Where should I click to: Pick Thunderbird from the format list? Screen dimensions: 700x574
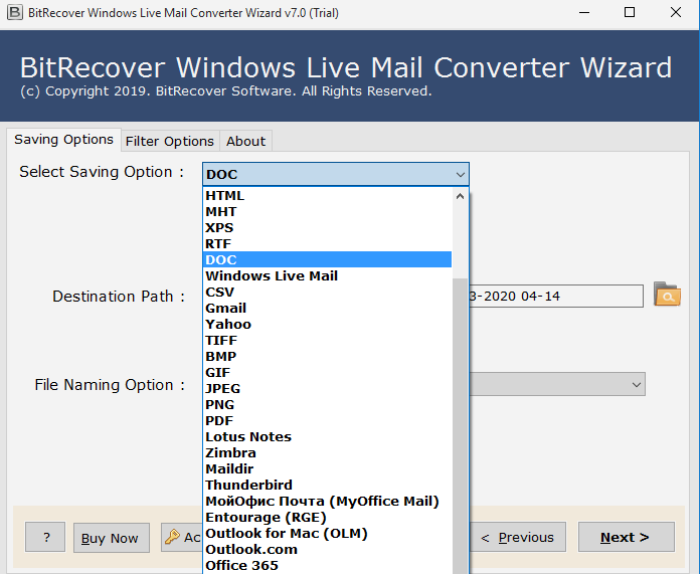point(249,485)
